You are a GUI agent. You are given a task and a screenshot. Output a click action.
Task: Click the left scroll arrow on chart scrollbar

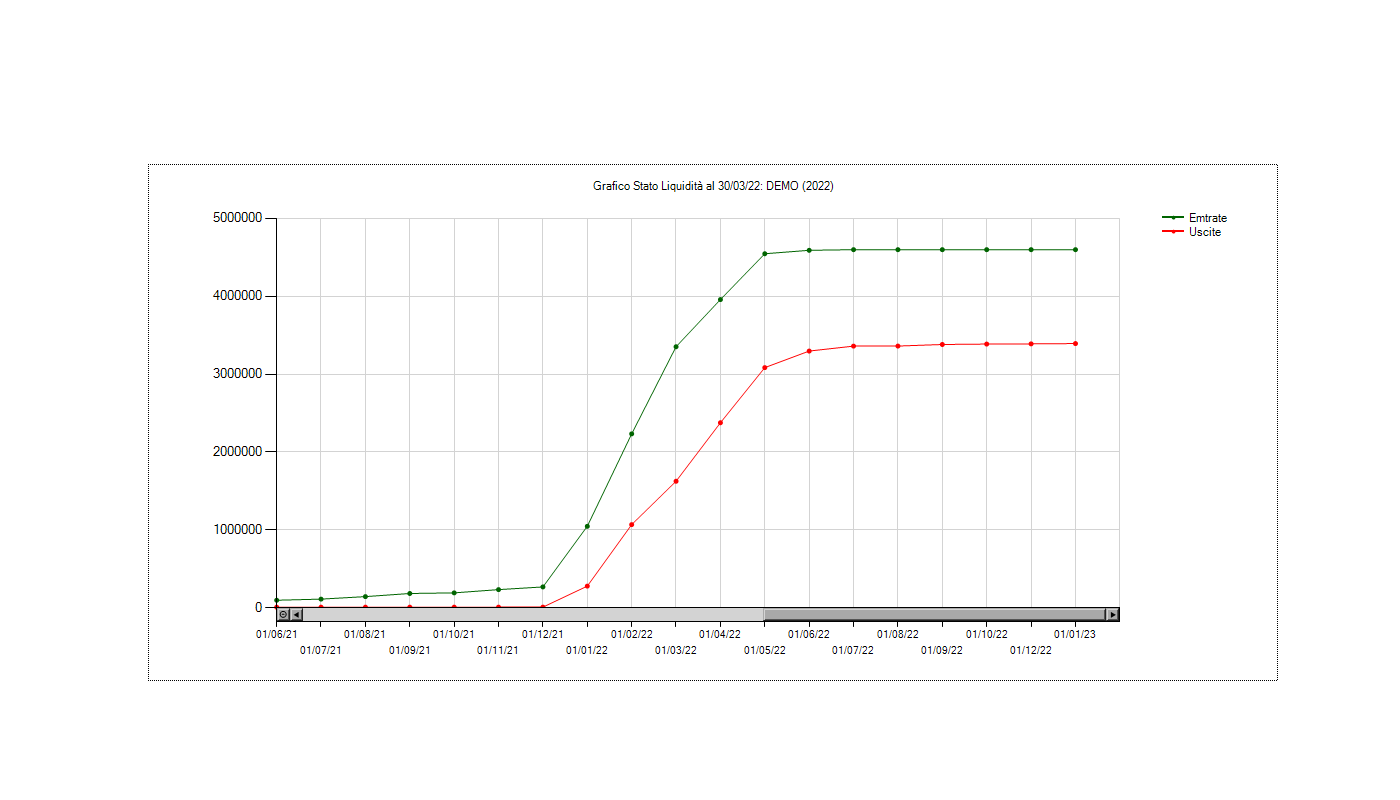(296, 614)
